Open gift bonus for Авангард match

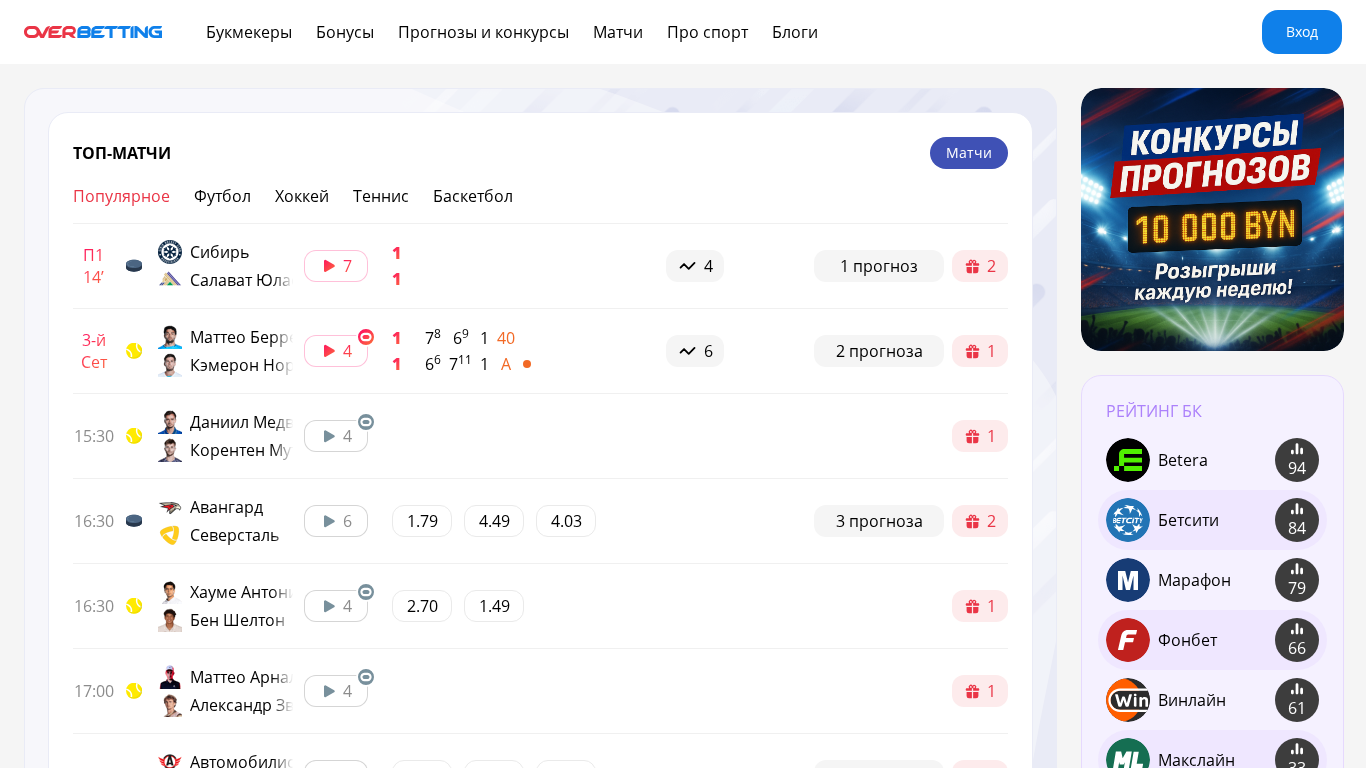(980, 521)
